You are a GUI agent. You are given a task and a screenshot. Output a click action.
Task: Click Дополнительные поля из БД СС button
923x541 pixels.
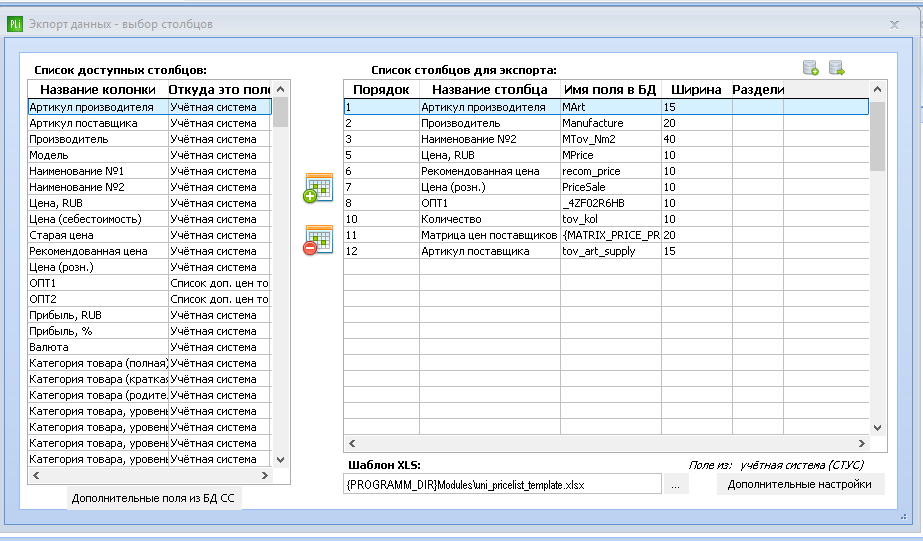point(153,498)
